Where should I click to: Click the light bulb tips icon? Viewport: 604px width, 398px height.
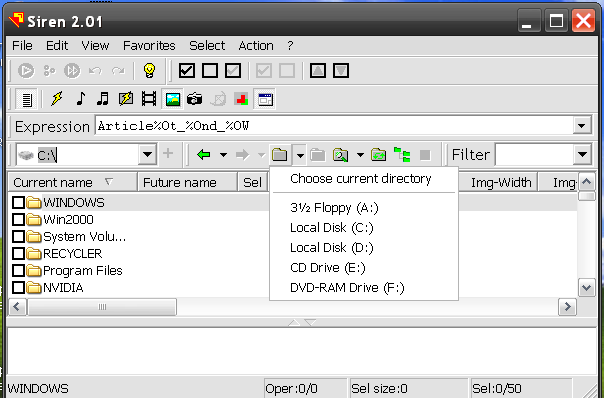coord(149,71)
